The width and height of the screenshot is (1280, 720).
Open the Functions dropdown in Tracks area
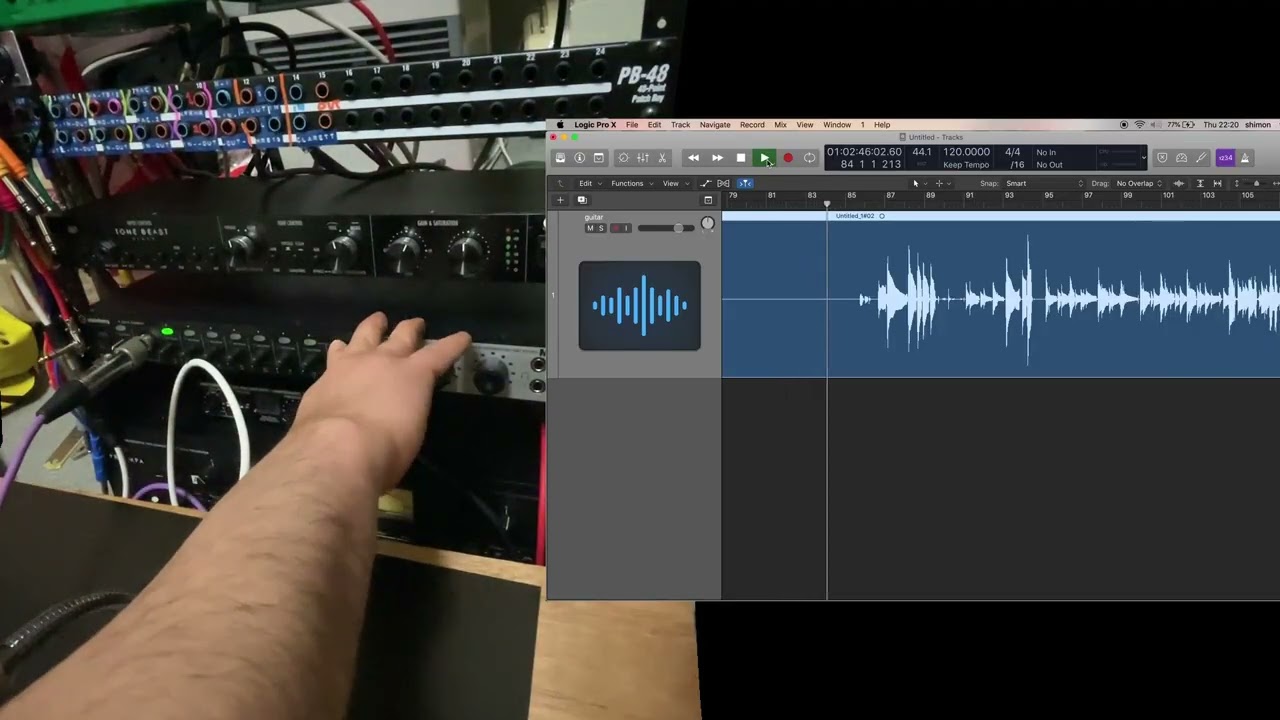pos(631,183)
